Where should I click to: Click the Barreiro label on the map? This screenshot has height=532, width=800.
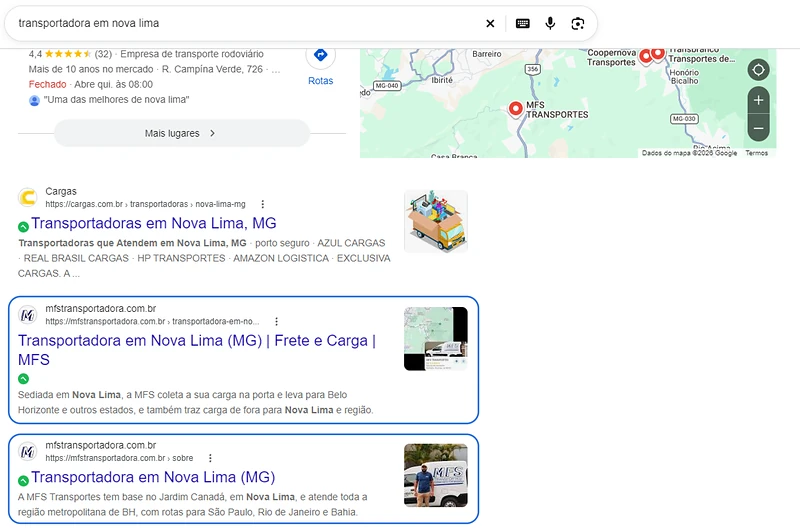(x=487, y=54)
